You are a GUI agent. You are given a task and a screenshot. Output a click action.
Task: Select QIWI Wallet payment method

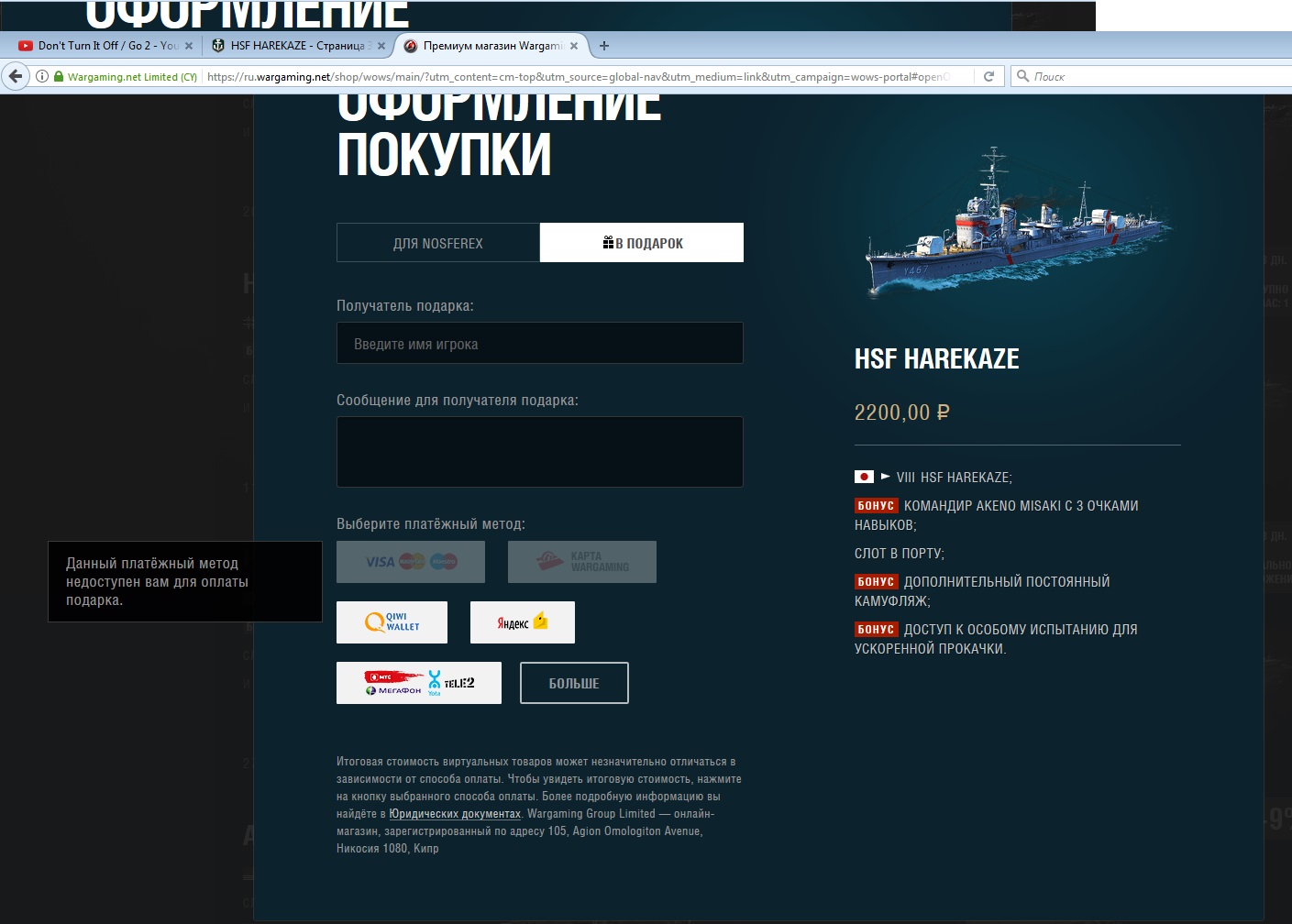[392, 622]
